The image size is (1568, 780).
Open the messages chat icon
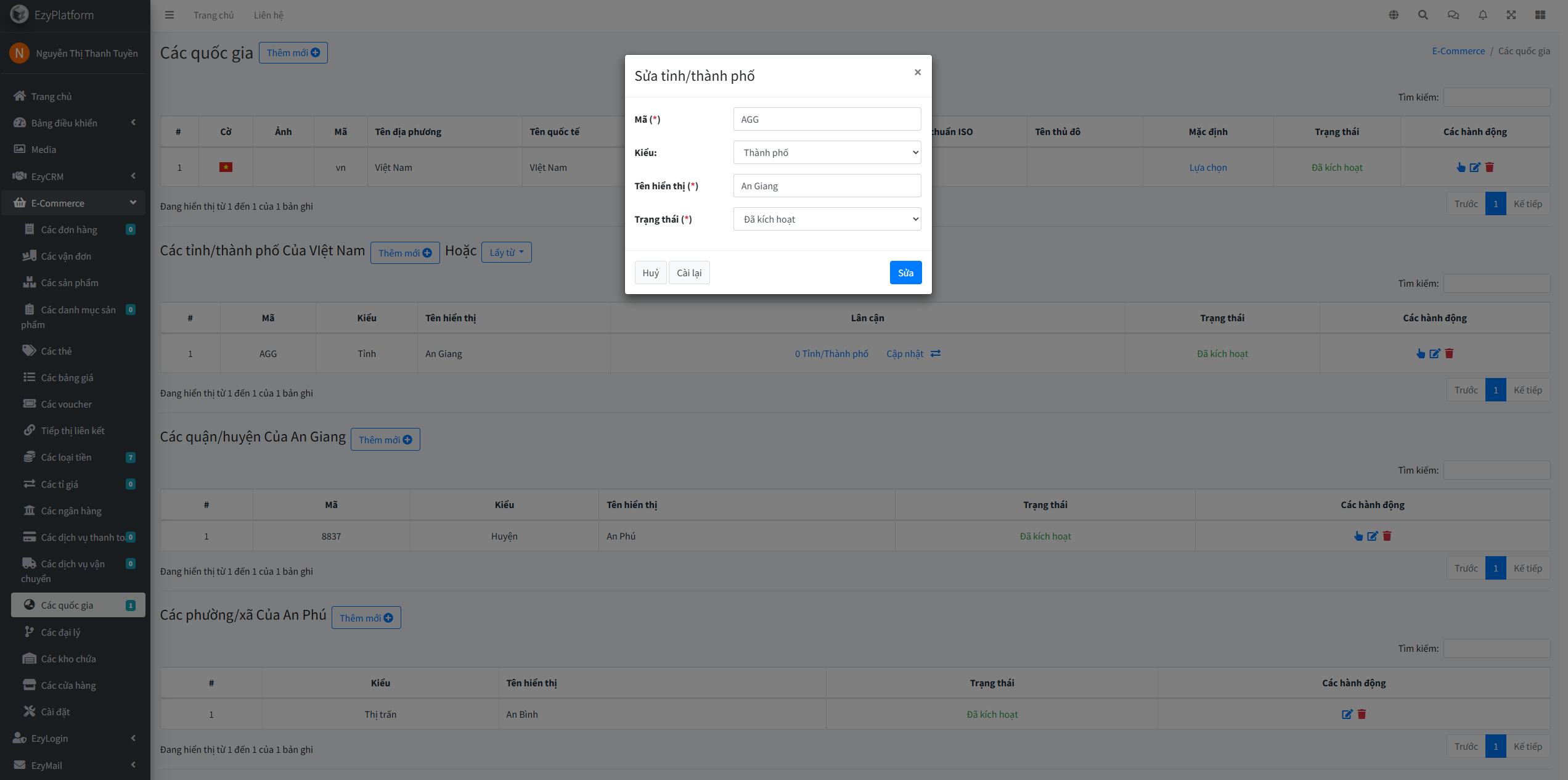pyautogui.click(x=1453, y=15)
